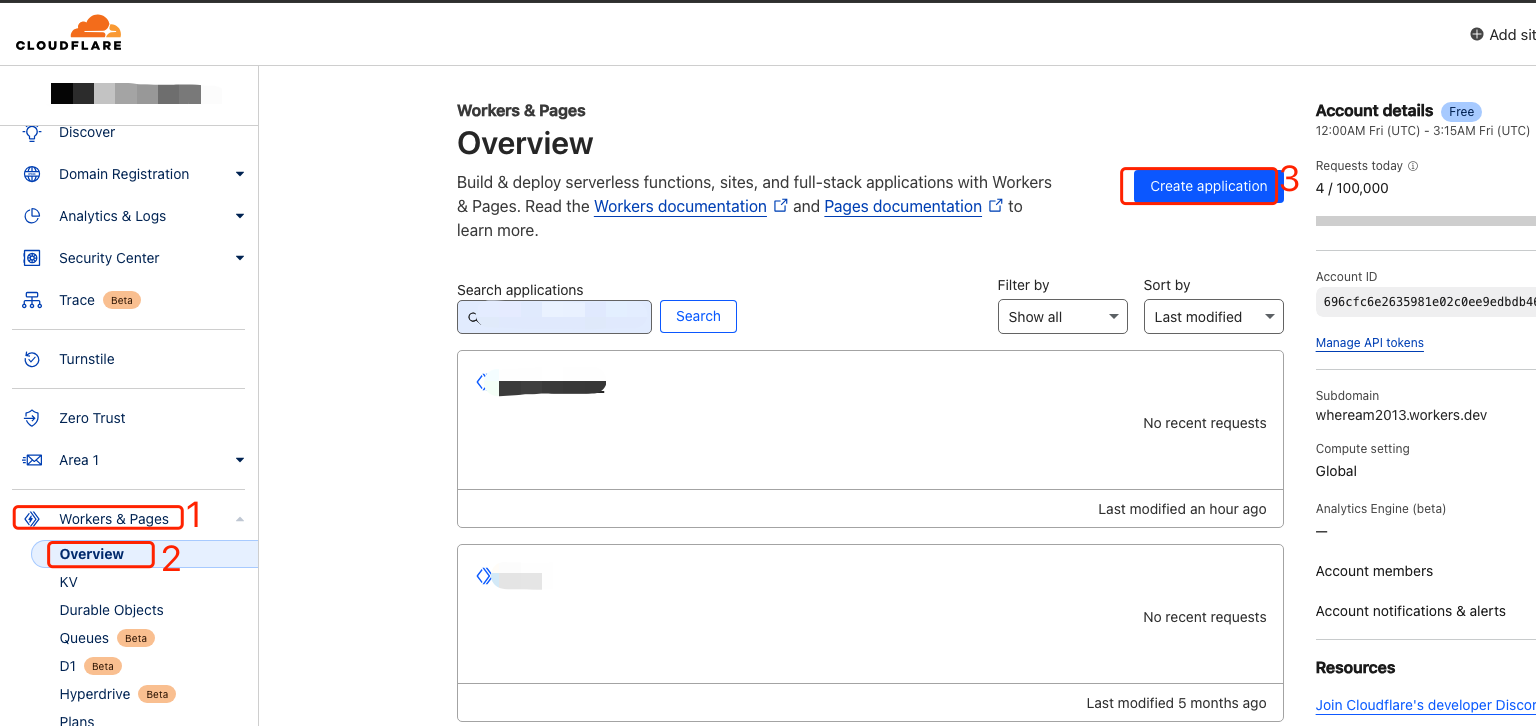Open the first application card, modified an hour ago
The width and height of the screenshot is (1536, 726).
870,439
